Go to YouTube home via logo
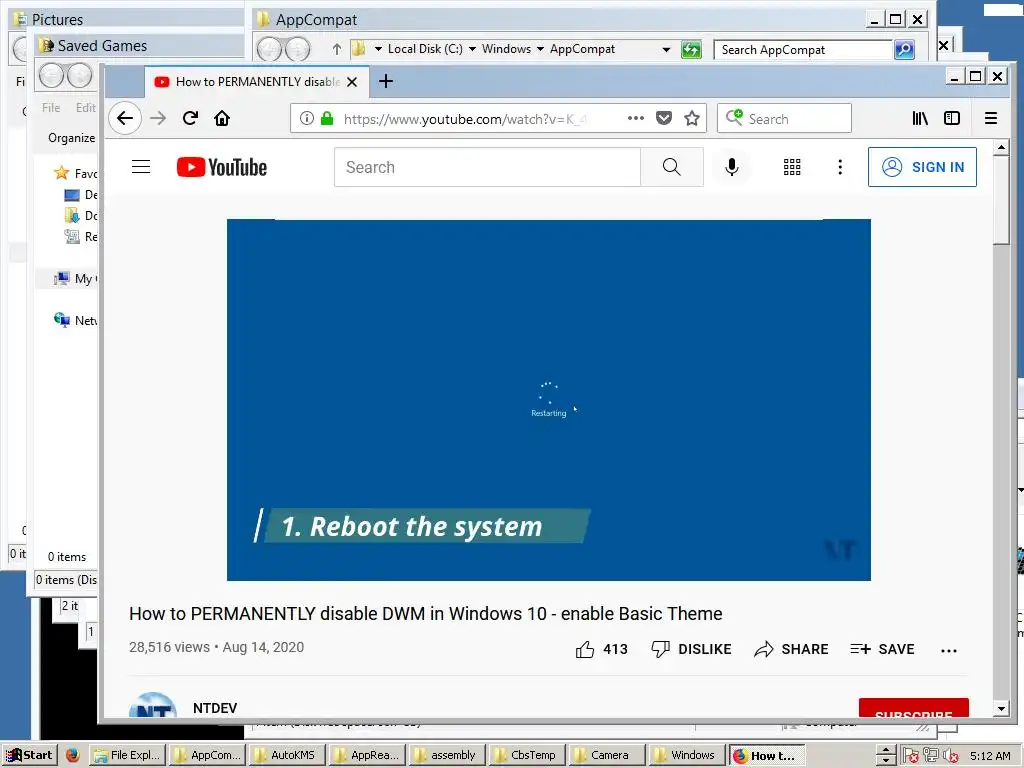Screen dimensions: 1024x768 [x=221, y=167]
